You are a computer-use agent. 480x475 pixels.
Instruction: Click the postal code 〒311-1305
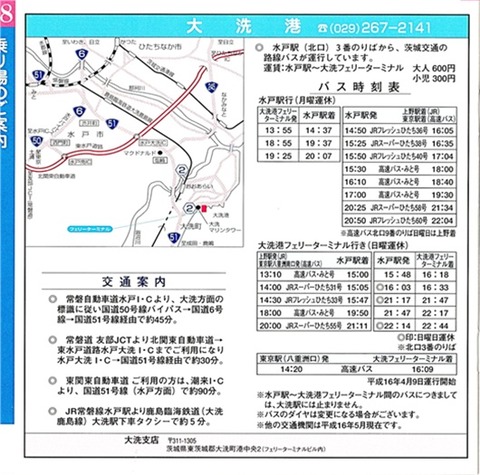[x=182, y=441]
